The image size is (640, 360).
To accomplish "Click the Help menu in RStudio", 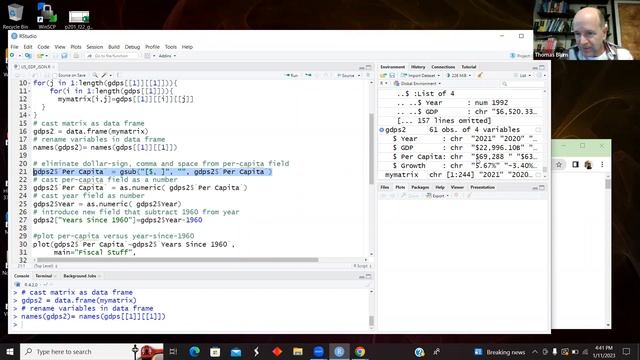I will tap(187, 47).
